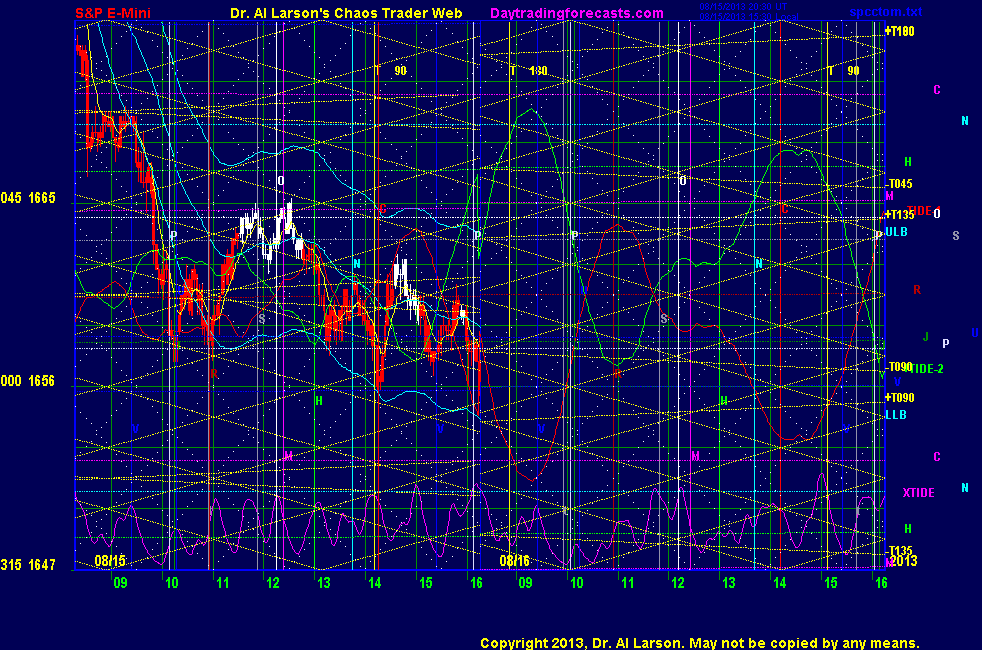Click the green 'TIDE-2' legend label
The width and height of the screenshot is (982, 650).
coord(927,369)
